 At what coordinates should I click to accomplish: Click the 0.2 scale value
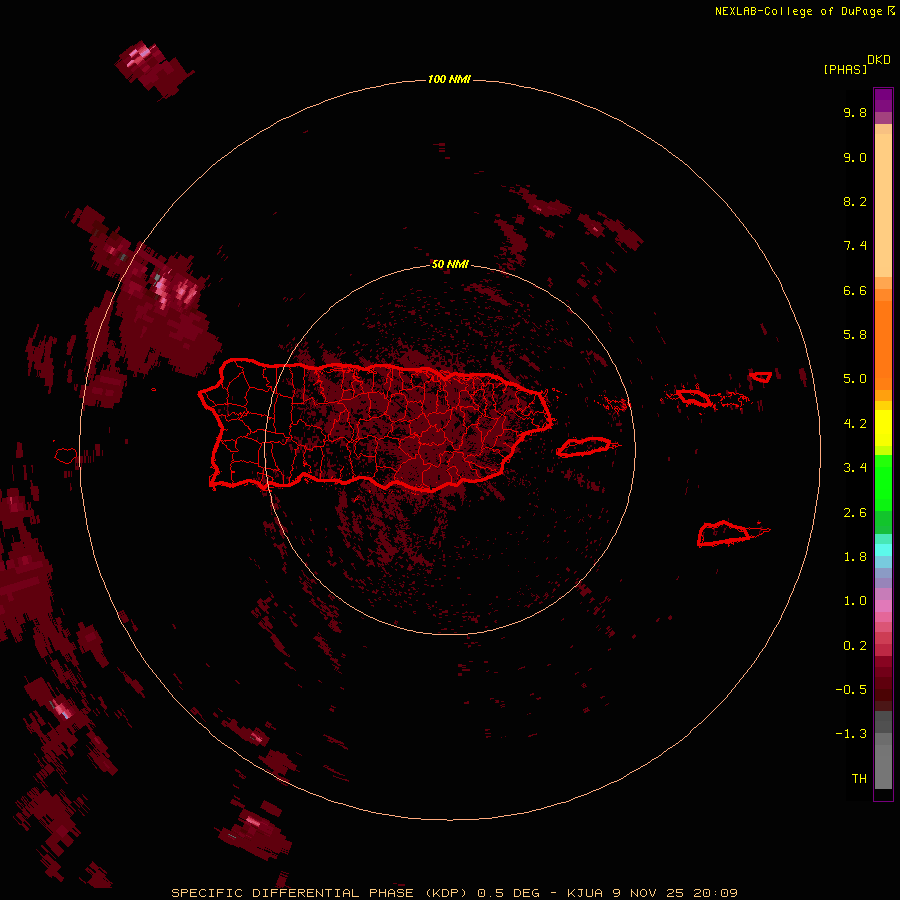(855, 646)
